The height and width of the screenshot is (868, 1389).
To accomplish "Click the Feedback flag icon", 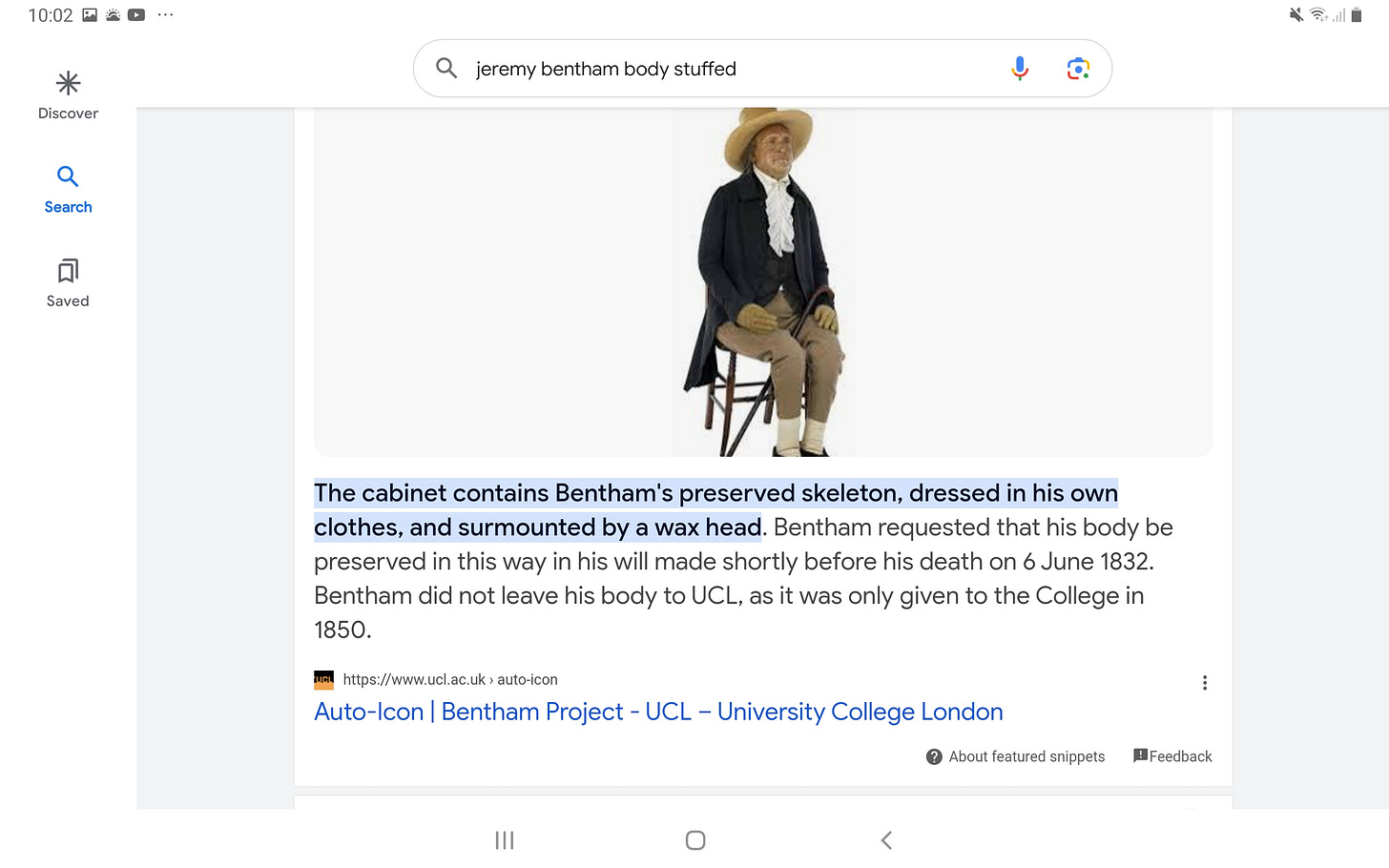I will (x=1140, y=755).
